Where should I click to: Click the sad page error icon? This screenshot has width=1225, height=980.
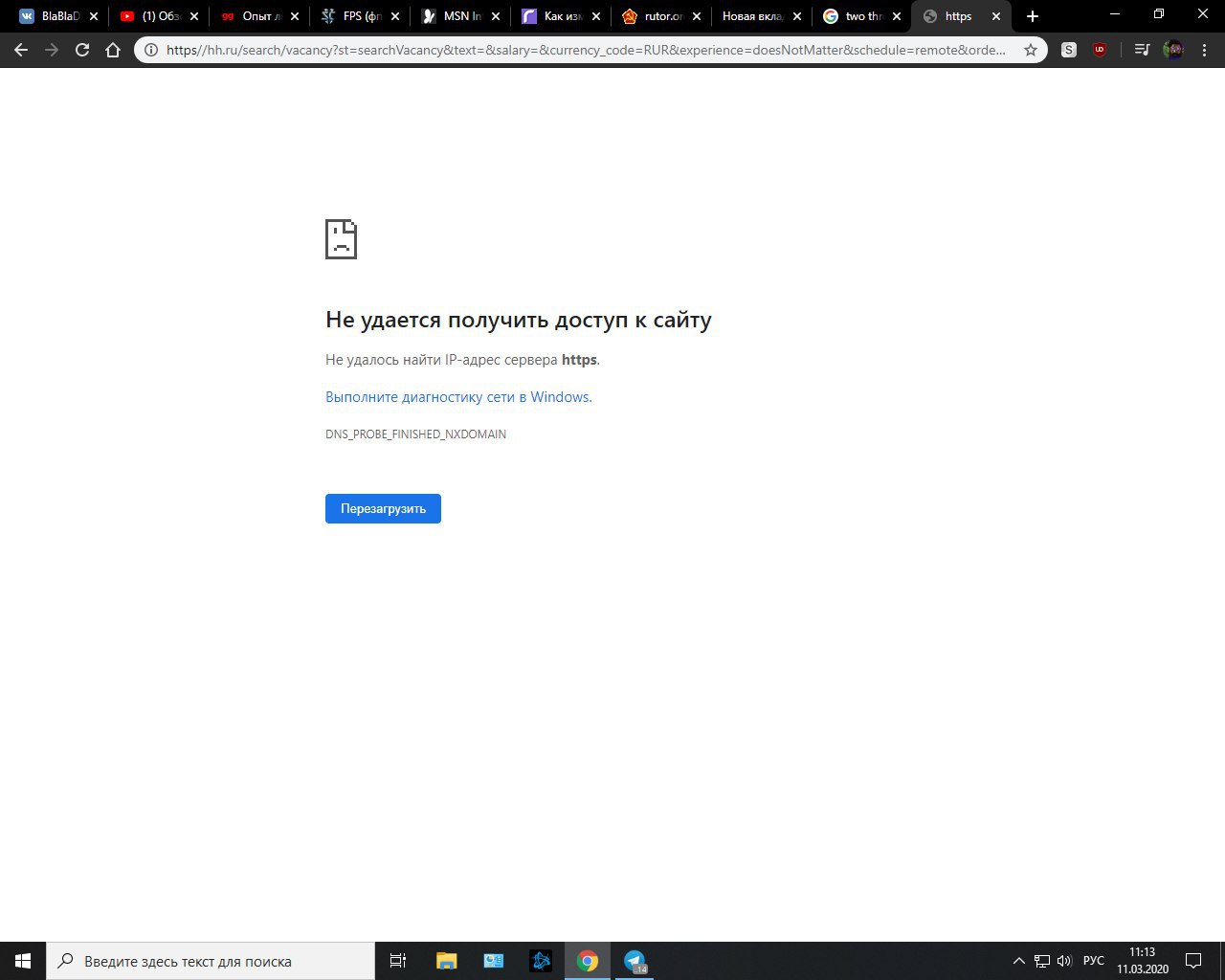(341, 239)
